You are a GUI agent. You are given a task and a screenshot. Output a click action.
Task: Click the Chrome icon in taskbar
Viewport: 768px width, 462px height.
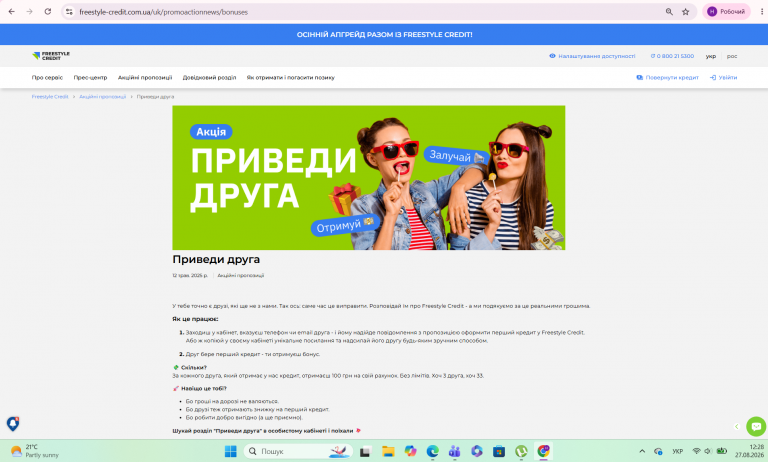coord(543,451)
